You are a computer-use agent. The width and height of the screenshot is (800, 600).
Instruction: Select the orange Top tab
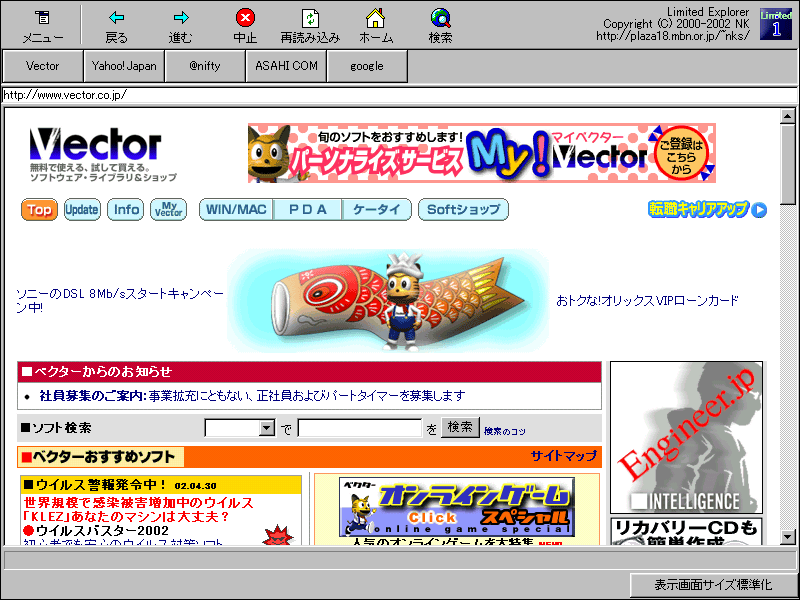click(x=39, y=210)
